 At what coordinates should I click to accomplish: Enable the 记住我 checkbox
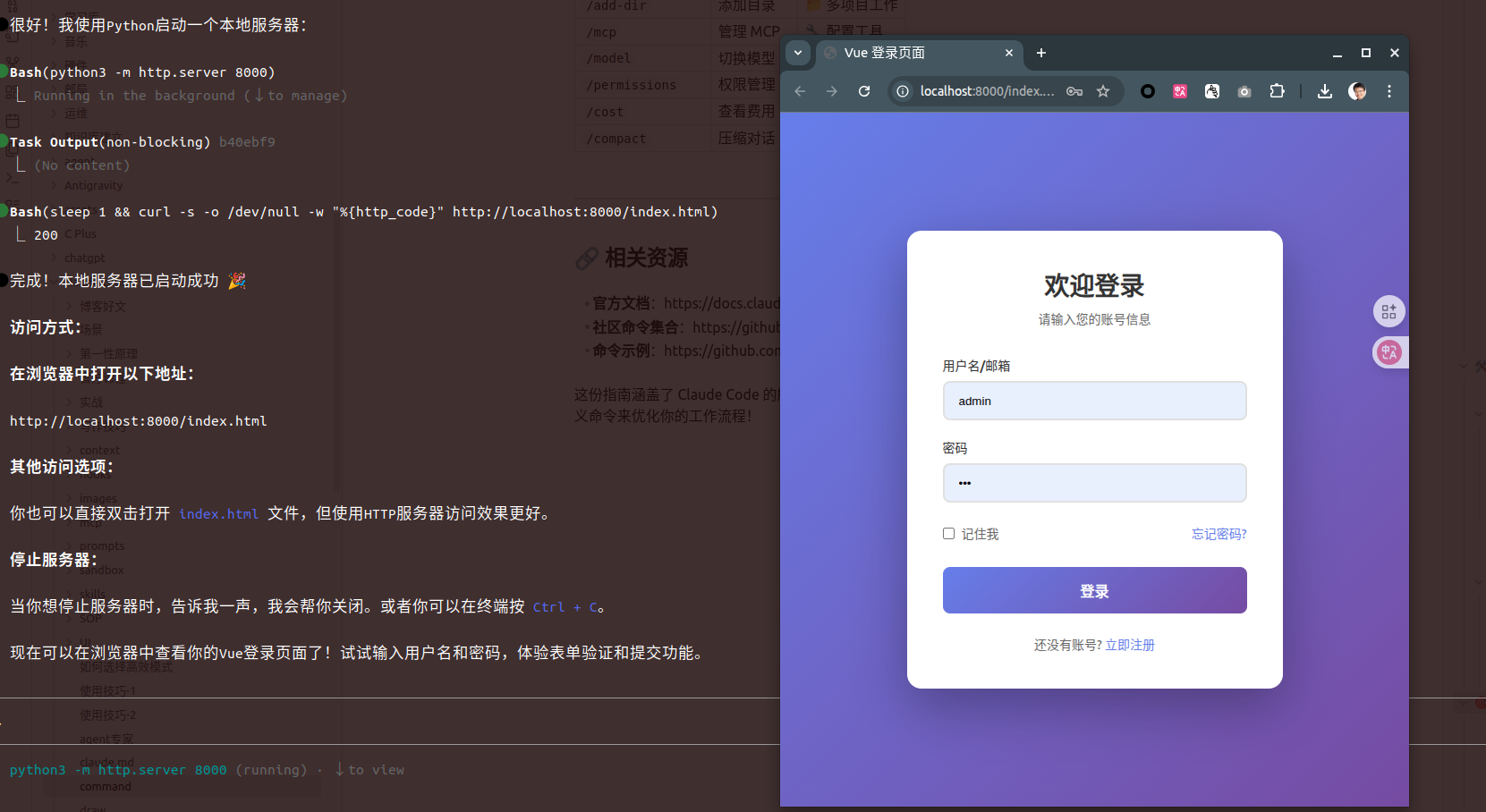click(x=948, y=533)
